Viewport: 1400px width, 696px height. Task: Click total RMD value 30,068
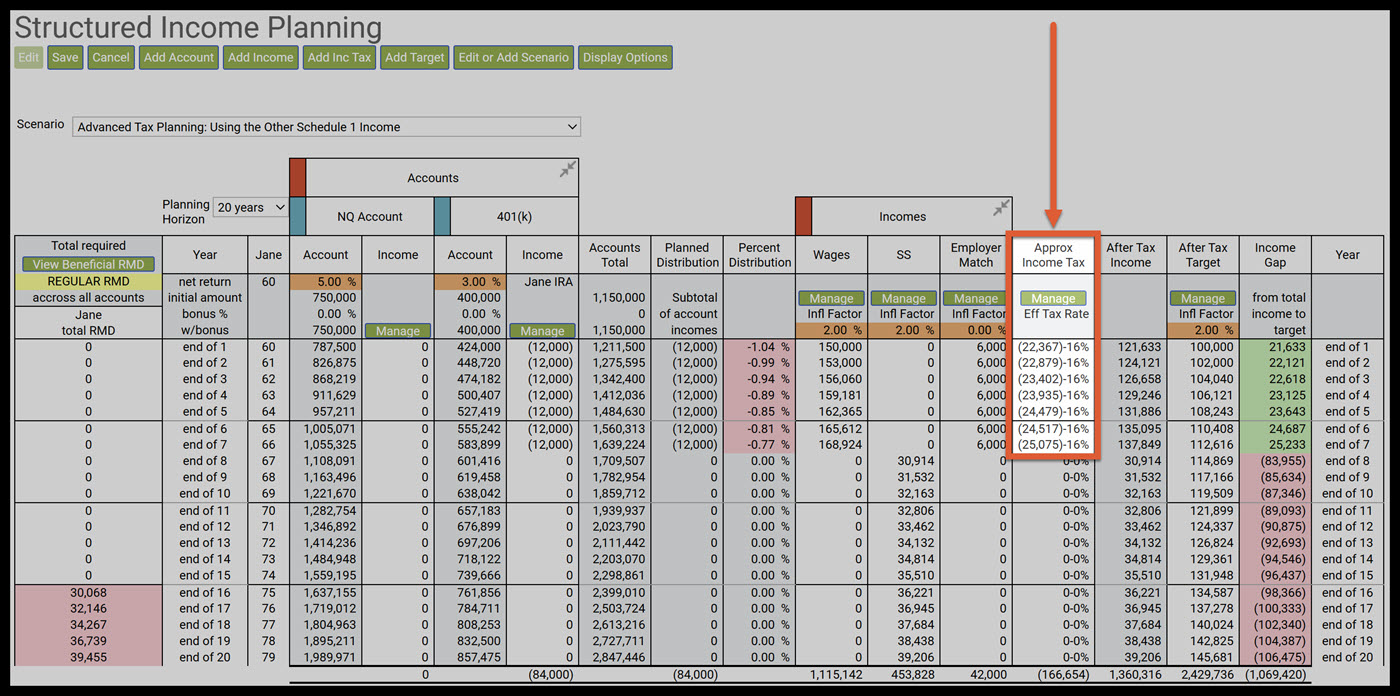pyautogui.click(x=88, y=593)
